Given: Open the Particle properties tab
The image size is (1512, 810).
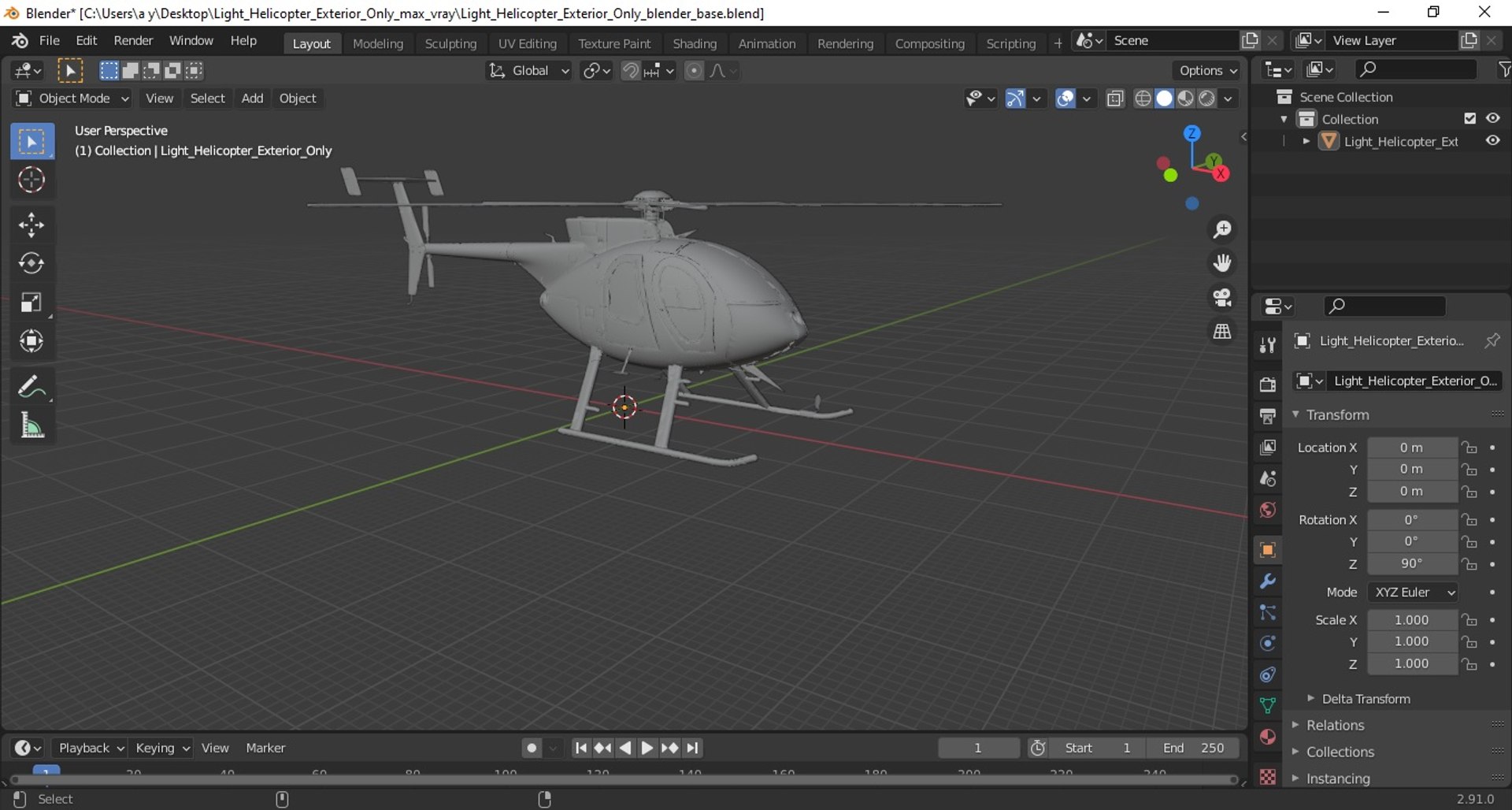Looking at the screenshot, I should tap(1267, 612).
